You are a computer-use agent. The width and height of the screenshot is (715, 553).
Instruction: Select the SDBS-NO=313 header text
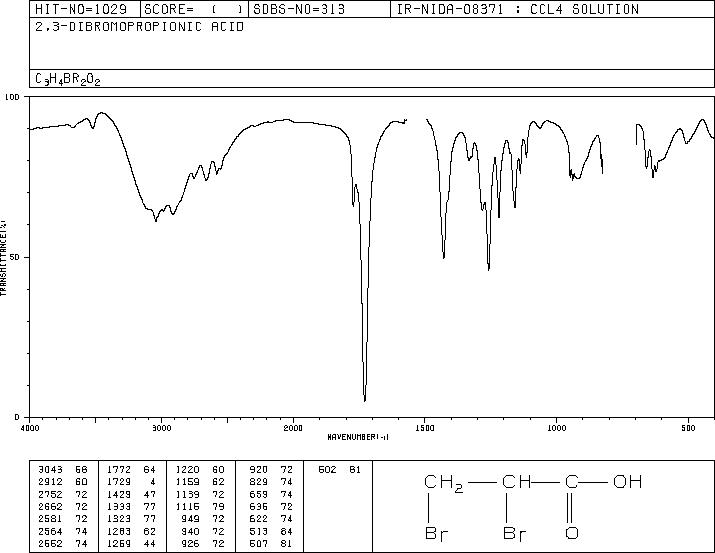pyautogui.click(x=299, y=9)
